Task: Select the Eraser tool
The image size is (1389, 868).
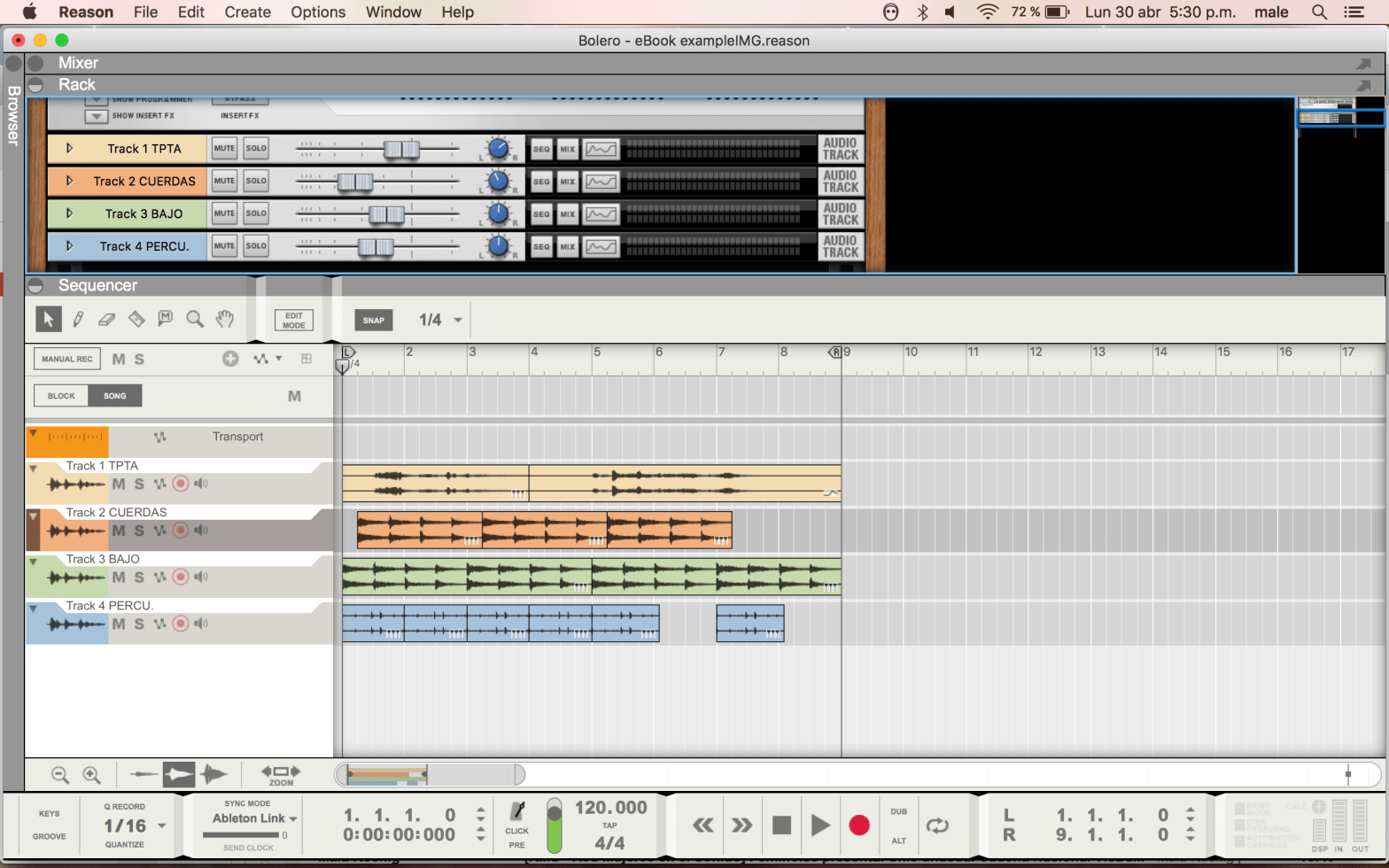Action: pos(106,319)
